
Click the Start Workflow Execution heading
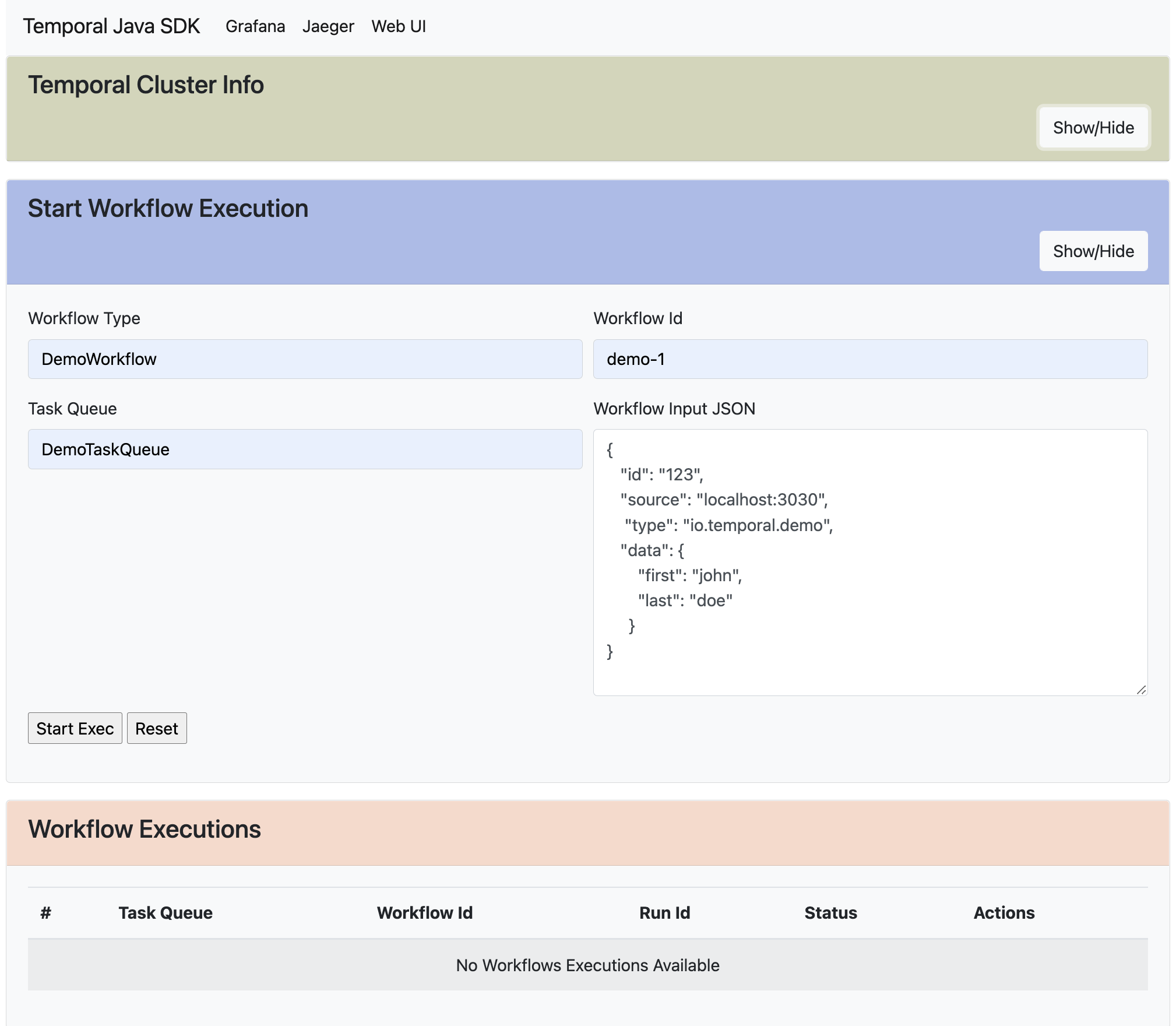click(x=168, y=209)
